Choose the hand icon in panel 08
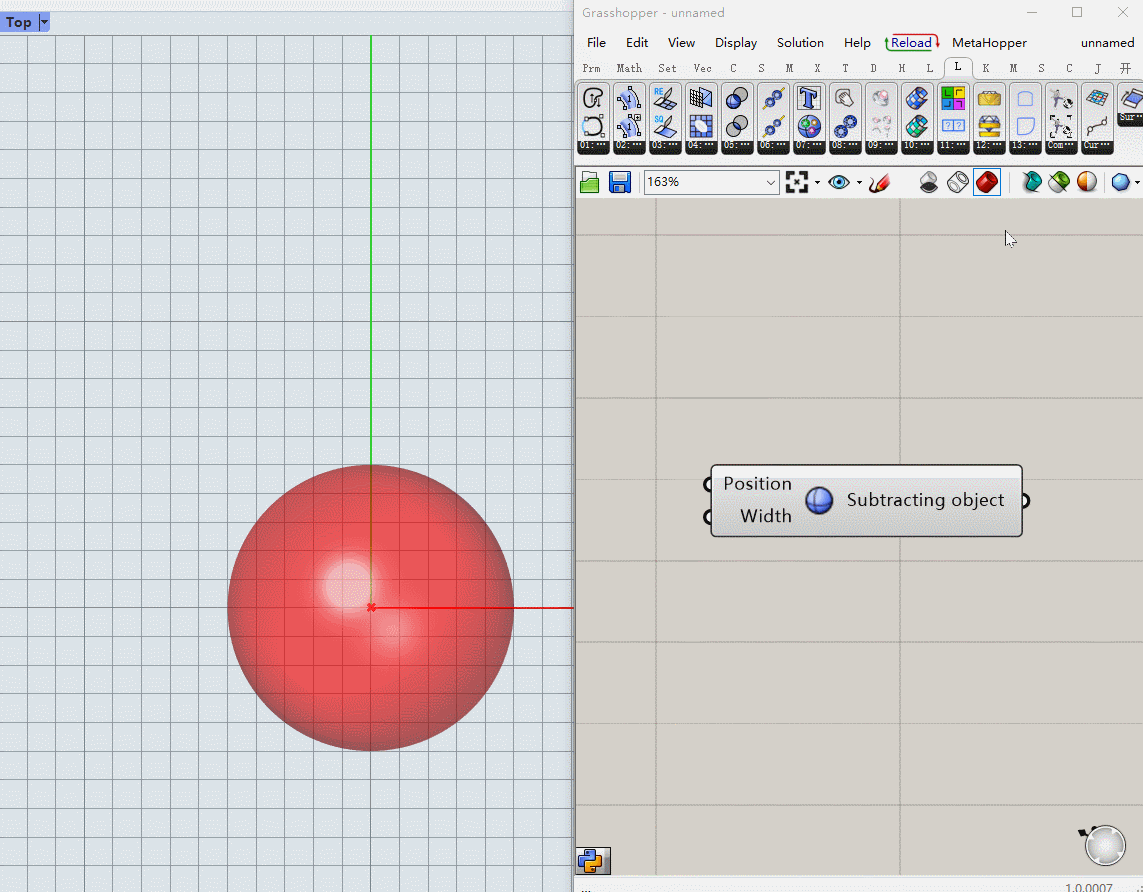The width and height of the screenshot is (1143, 892). (844, 98)
